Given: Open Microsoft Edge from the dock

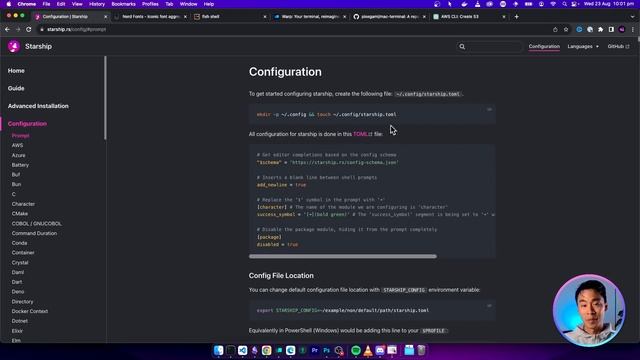Looking at the screenshot, I should point(291,350).
